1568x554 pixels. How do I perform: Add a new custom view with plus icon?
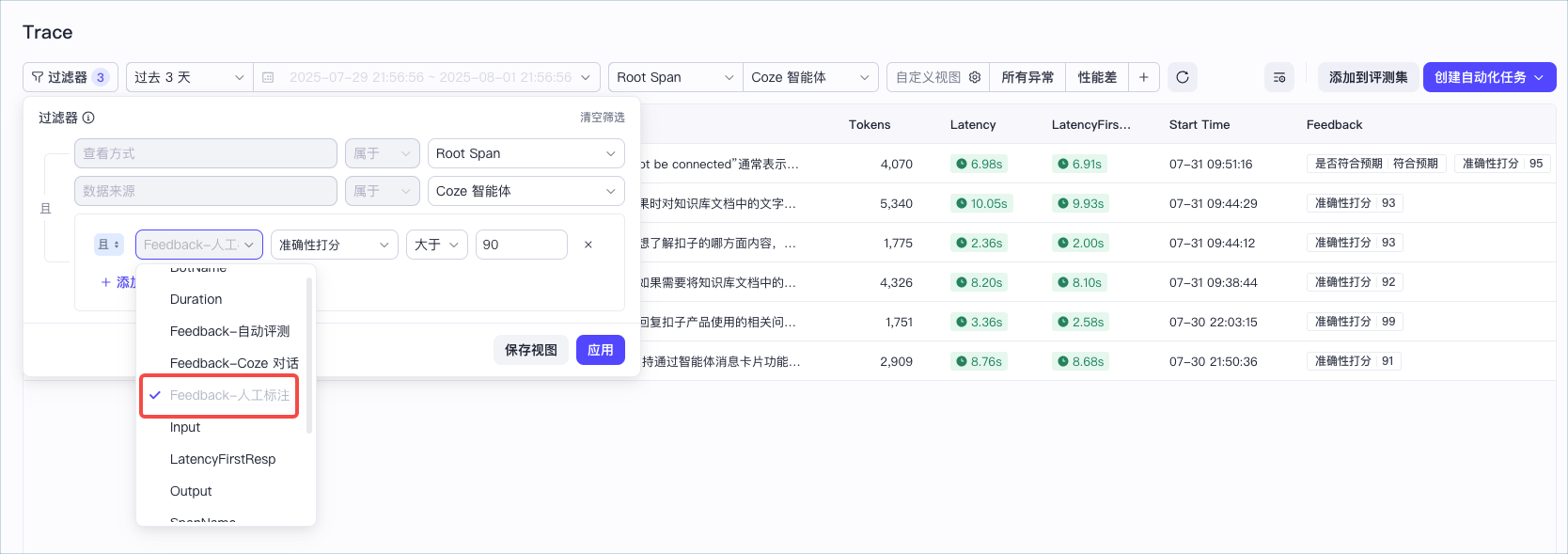pos(1143,77)
